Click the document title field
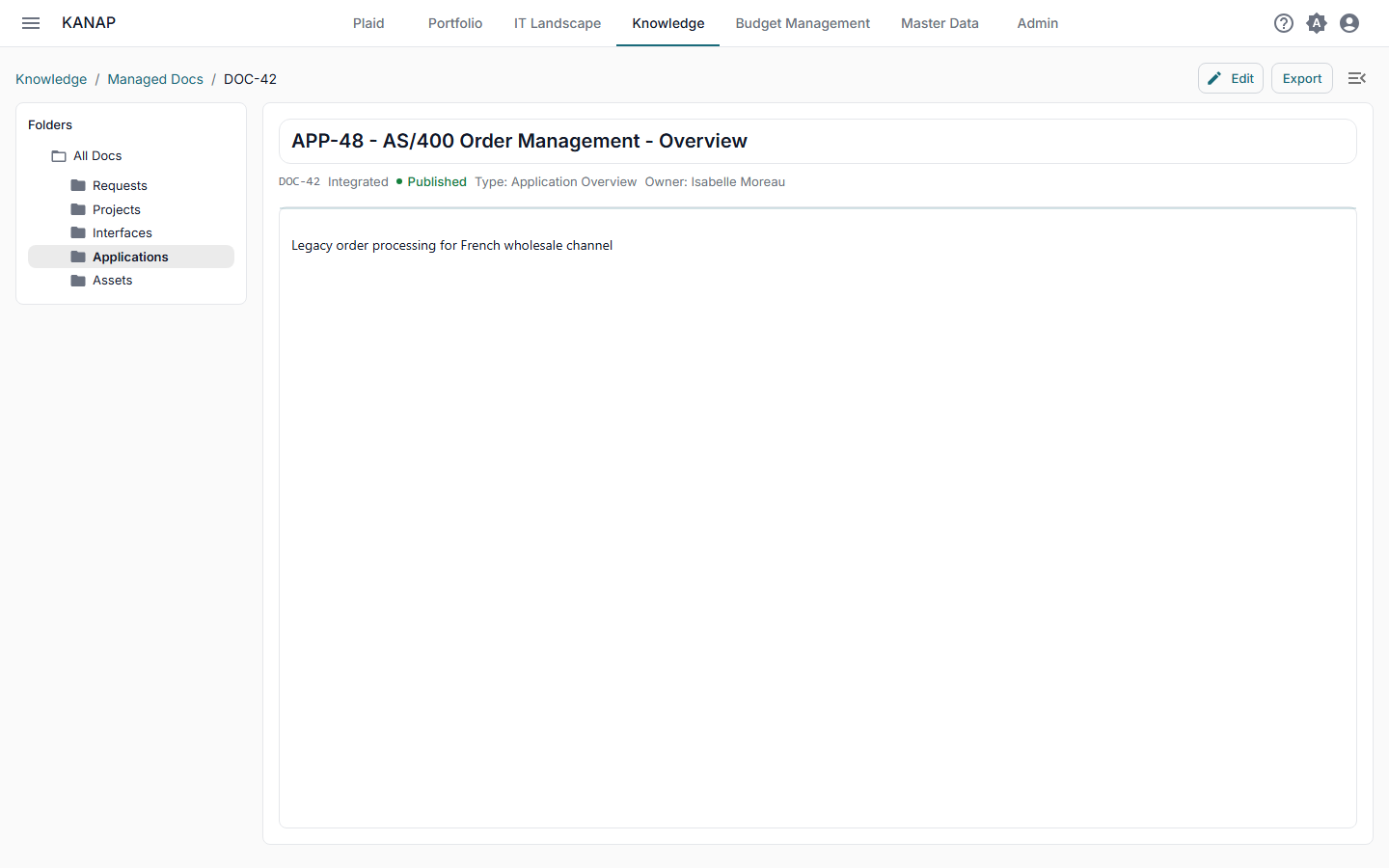The width and height of the screenshot is (1389, 868). (x=818, y=142)
